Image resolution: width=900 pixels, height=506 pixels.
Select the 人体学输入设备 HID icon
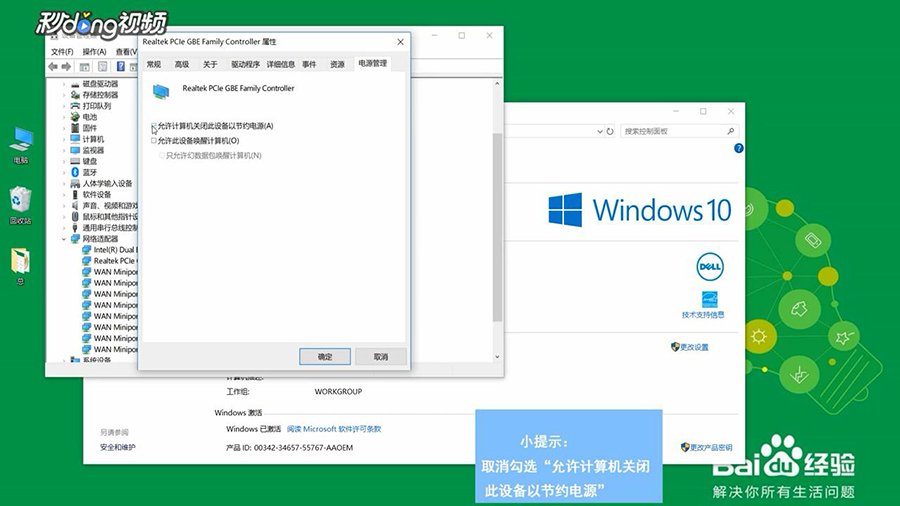pyautogui.click(x=75, y=184)
